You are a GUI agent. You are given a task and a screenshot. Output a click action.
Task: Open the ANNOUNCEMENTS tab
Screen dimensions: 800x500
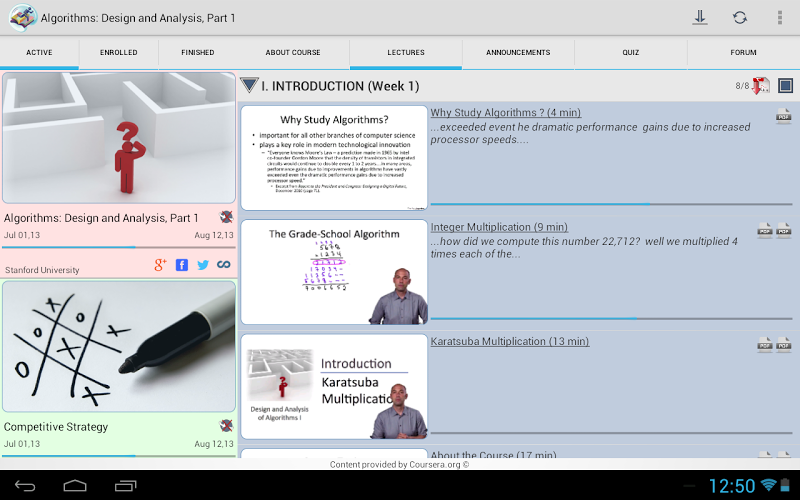click(518, 52)
